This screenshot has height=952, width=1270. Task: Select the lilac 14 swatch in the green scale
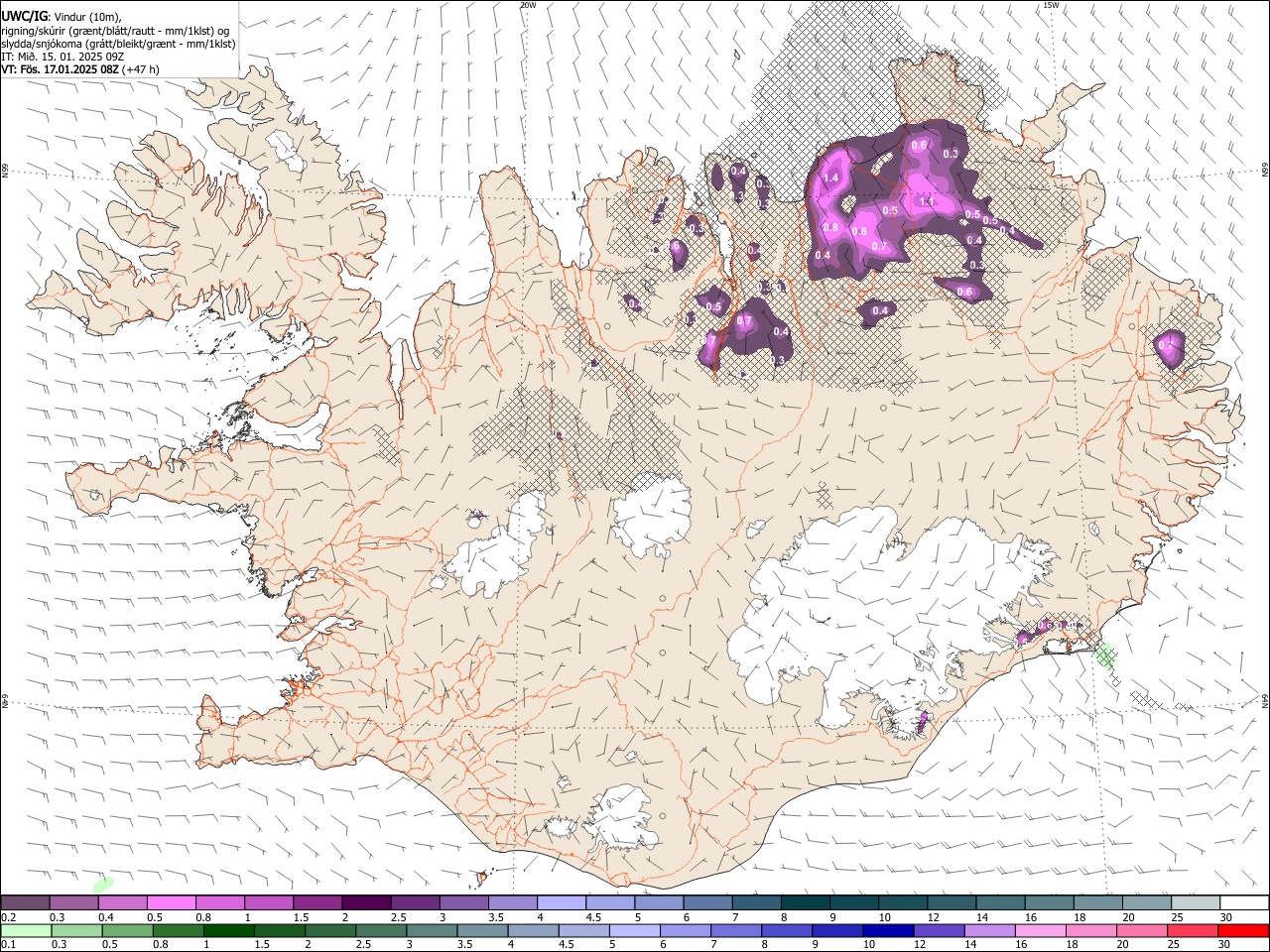click(x=989, y=931)
